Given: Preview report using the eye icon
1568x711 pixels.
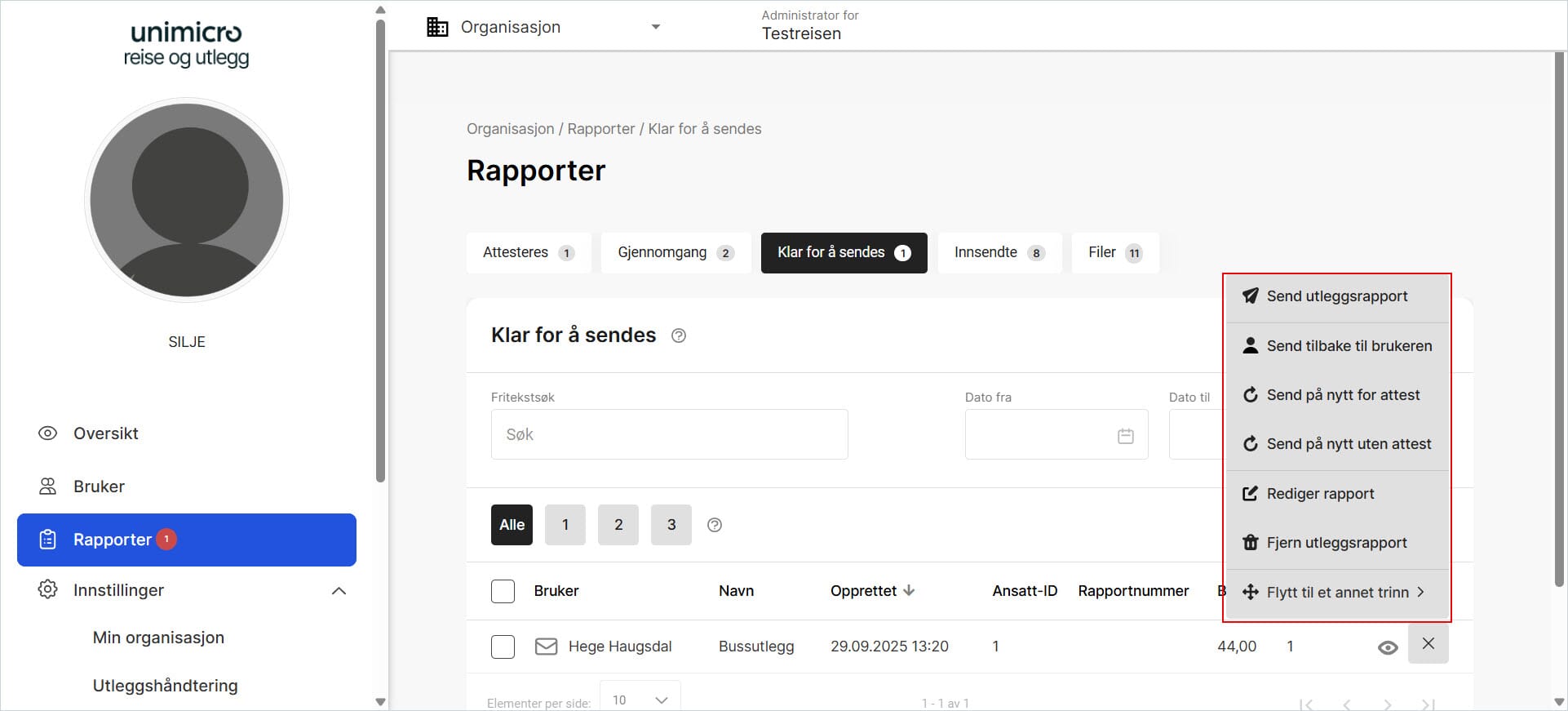Looking at the screenshot, I should (1387, 648).
